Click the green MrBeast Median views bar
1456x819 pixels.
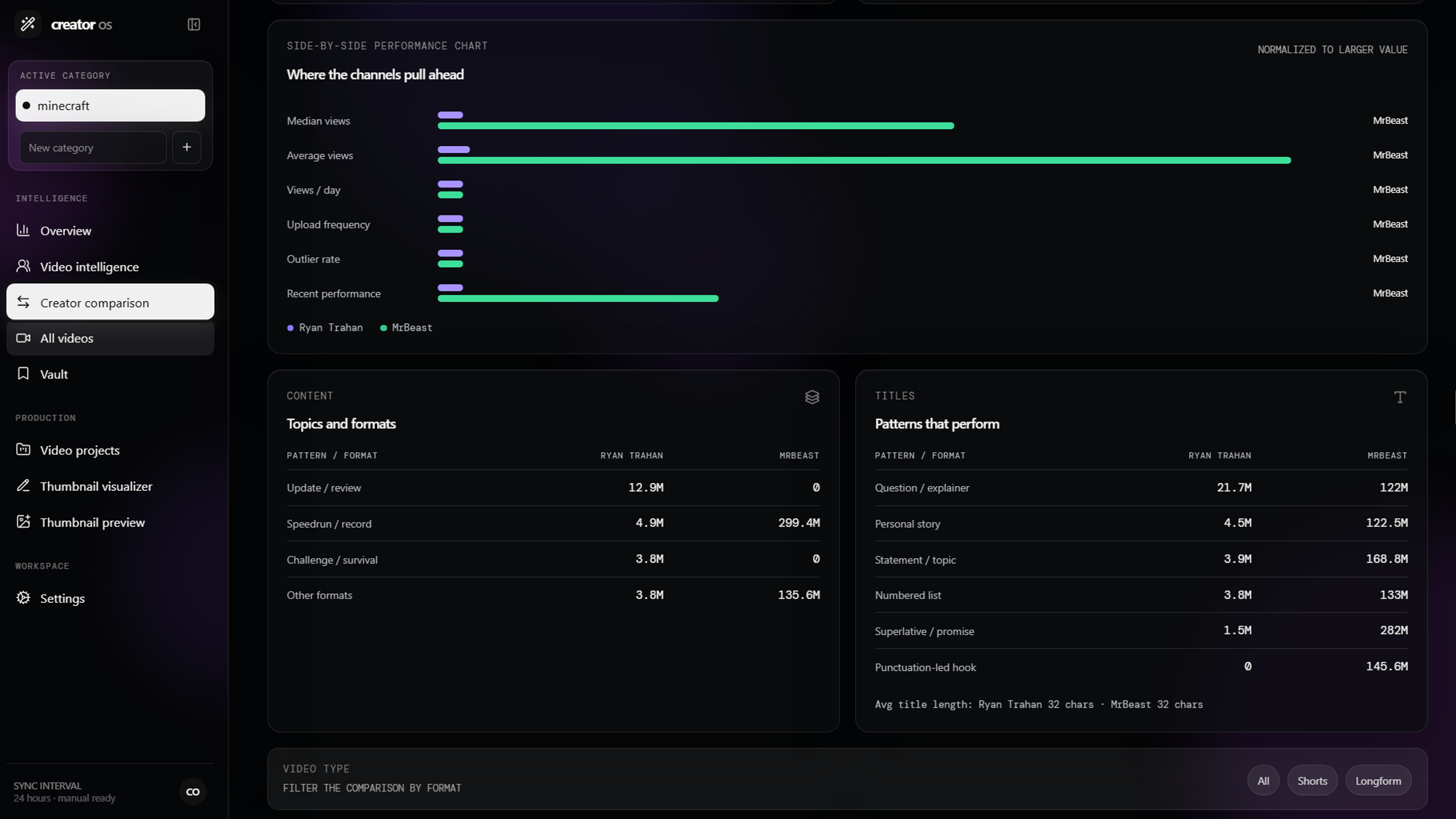(x=696, y=126)
